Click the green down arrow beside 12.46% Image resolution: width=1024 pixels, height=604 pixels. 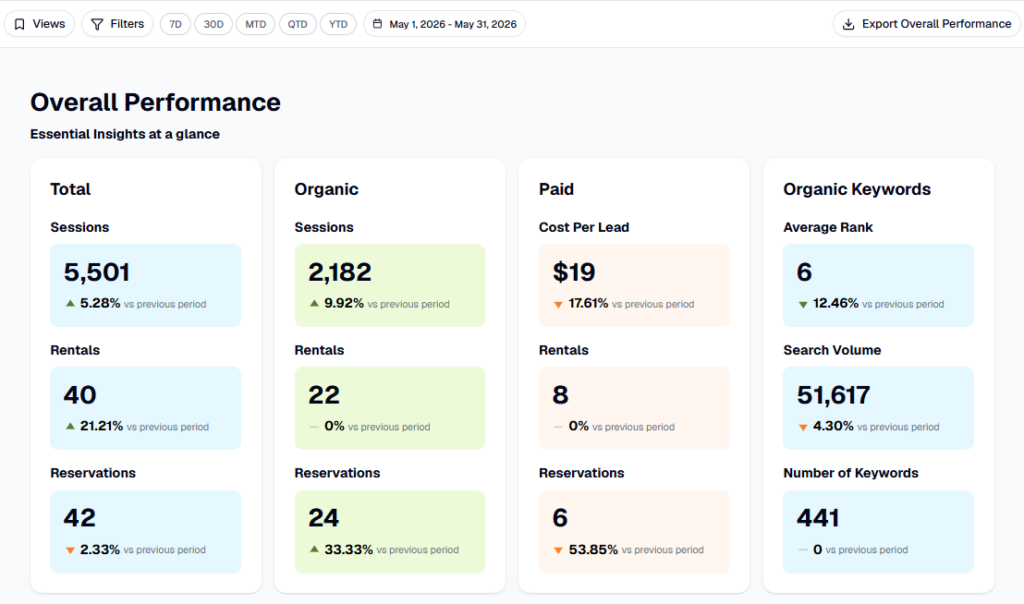803,305
